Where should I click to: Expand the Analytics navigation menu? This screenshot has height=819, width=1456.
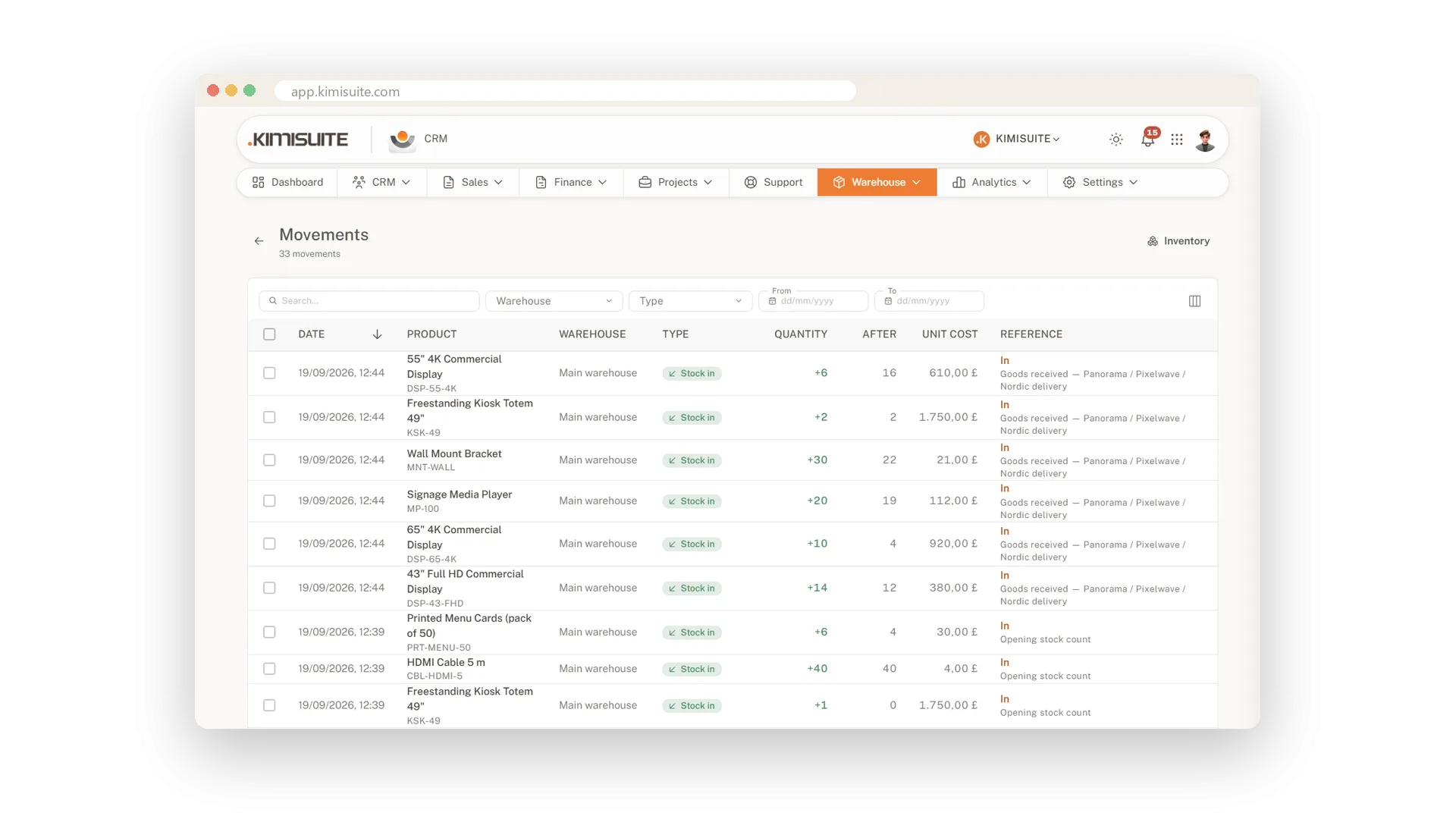tap(992, 183)
